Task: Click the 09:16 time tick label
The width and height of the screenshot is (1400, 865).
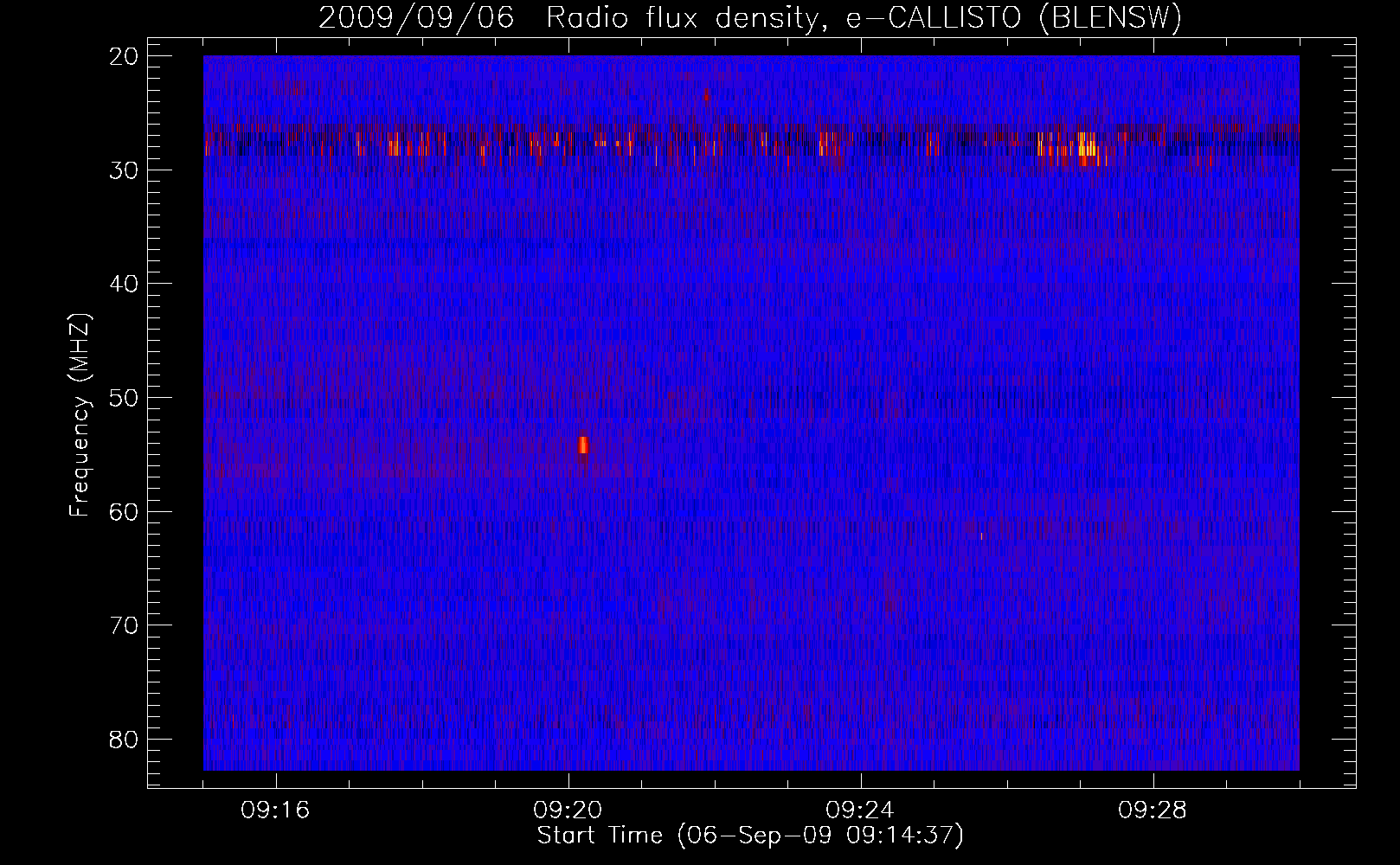Action: click(x=276, y=811)
